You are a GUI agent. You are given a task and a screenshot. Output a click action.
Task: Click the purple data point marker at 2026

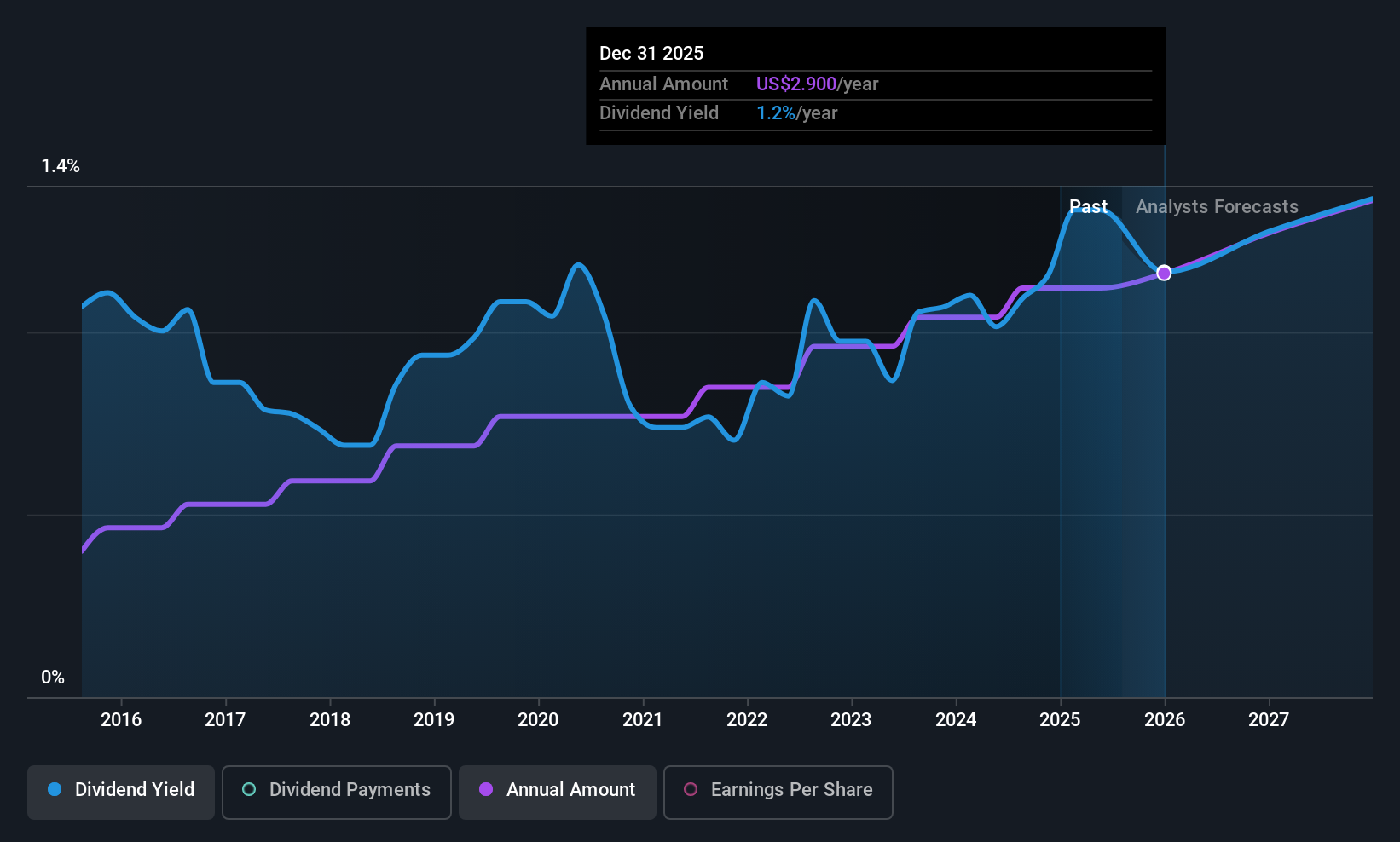tap(1164, 273)
